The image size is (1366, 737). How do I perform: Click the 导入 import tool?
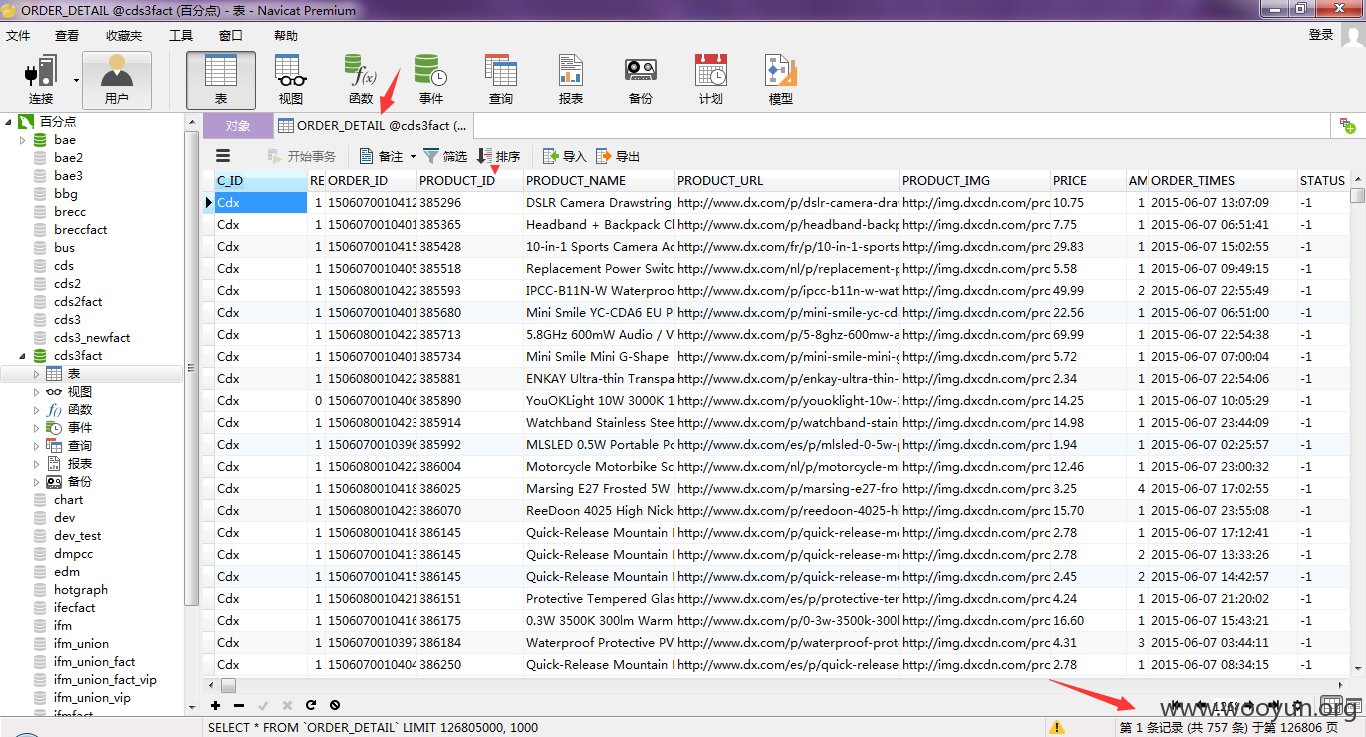click(565, 156)
